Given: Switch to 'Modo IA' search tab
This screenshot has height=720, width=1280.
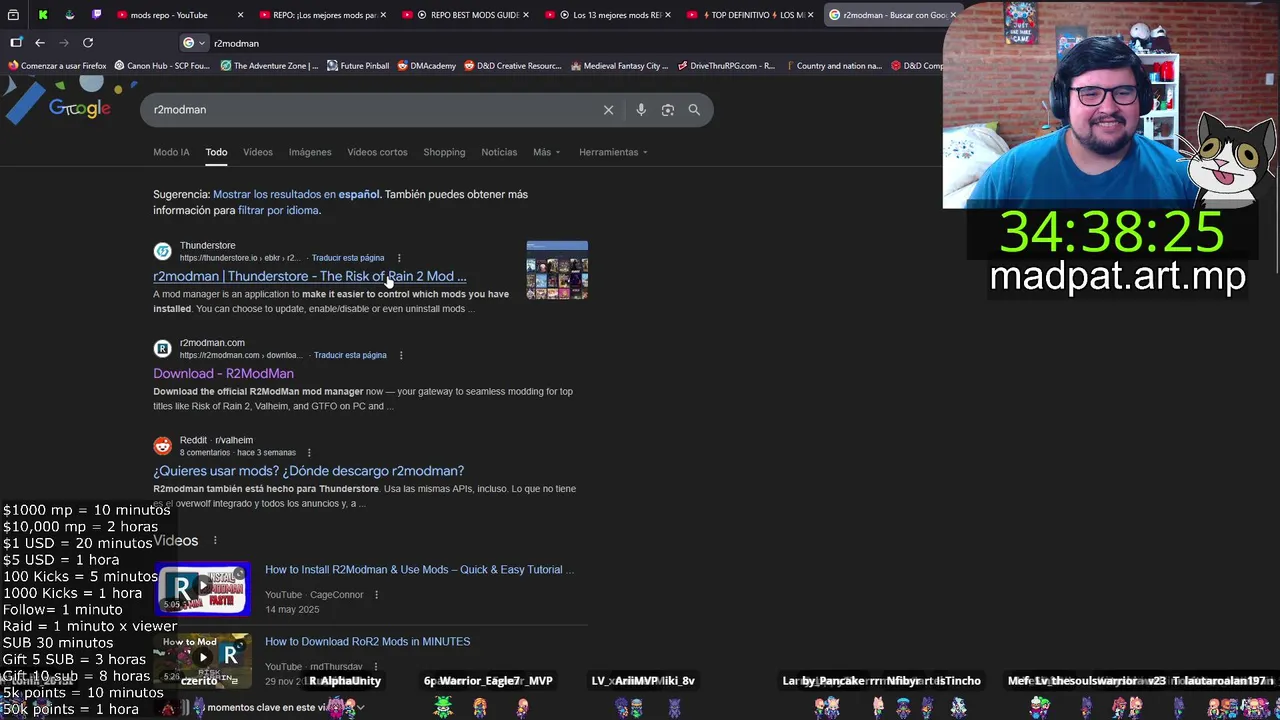Looking at the screenshot, I should click(x=171, y=152).
